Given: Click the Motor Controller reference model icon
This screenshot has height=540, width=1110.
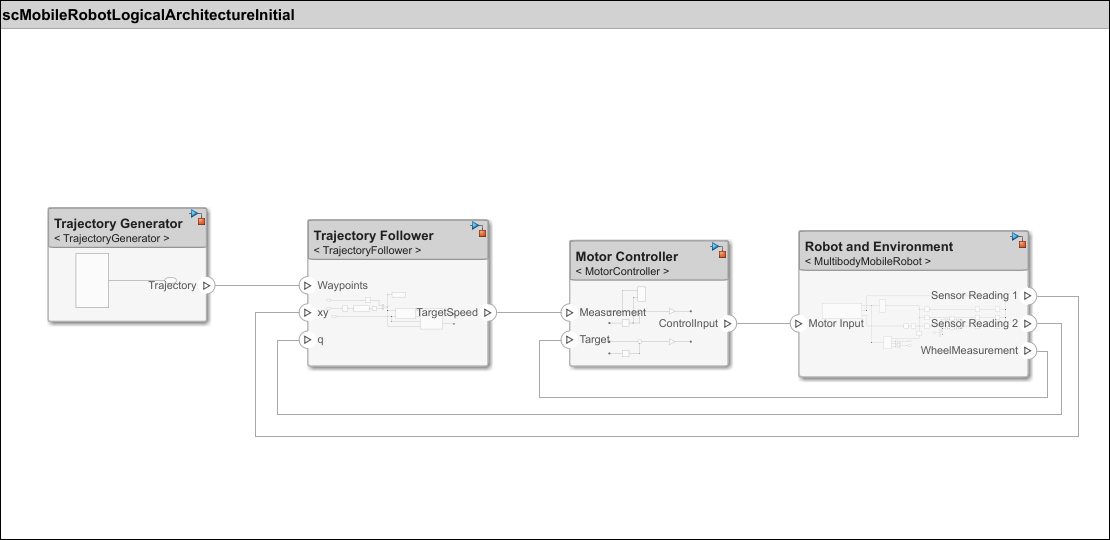Looking at the screenshot, I should (x=718, y=249).
